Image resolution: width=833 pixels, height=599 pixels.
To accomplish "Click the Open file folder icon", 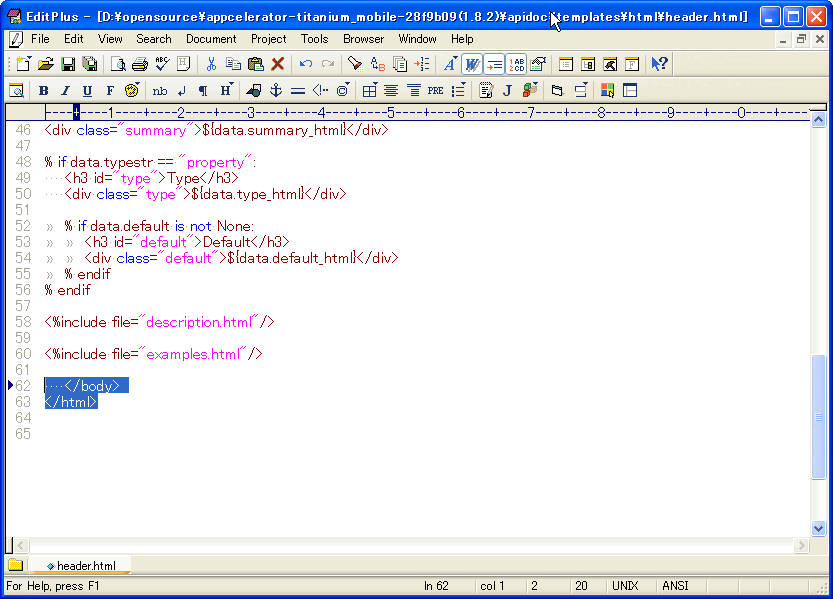I will [46, 64].
